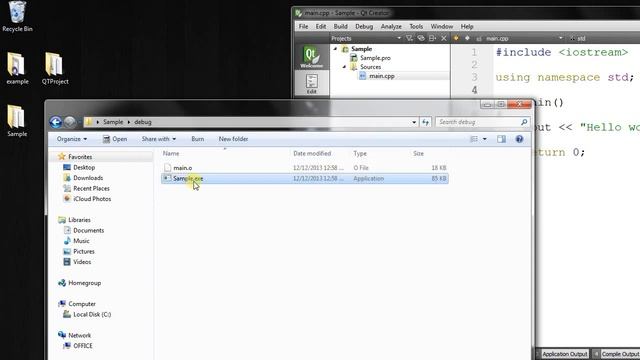Sort by Size column header
Viewport: 640px width, 360px height.
tap(418, 153)
